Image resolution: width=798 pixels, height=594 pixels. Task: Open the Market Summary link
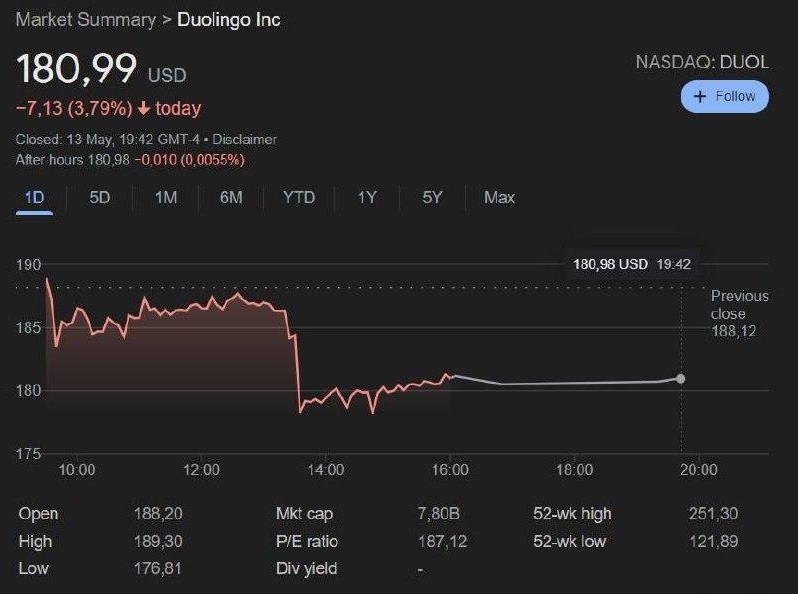pos(86,20)
